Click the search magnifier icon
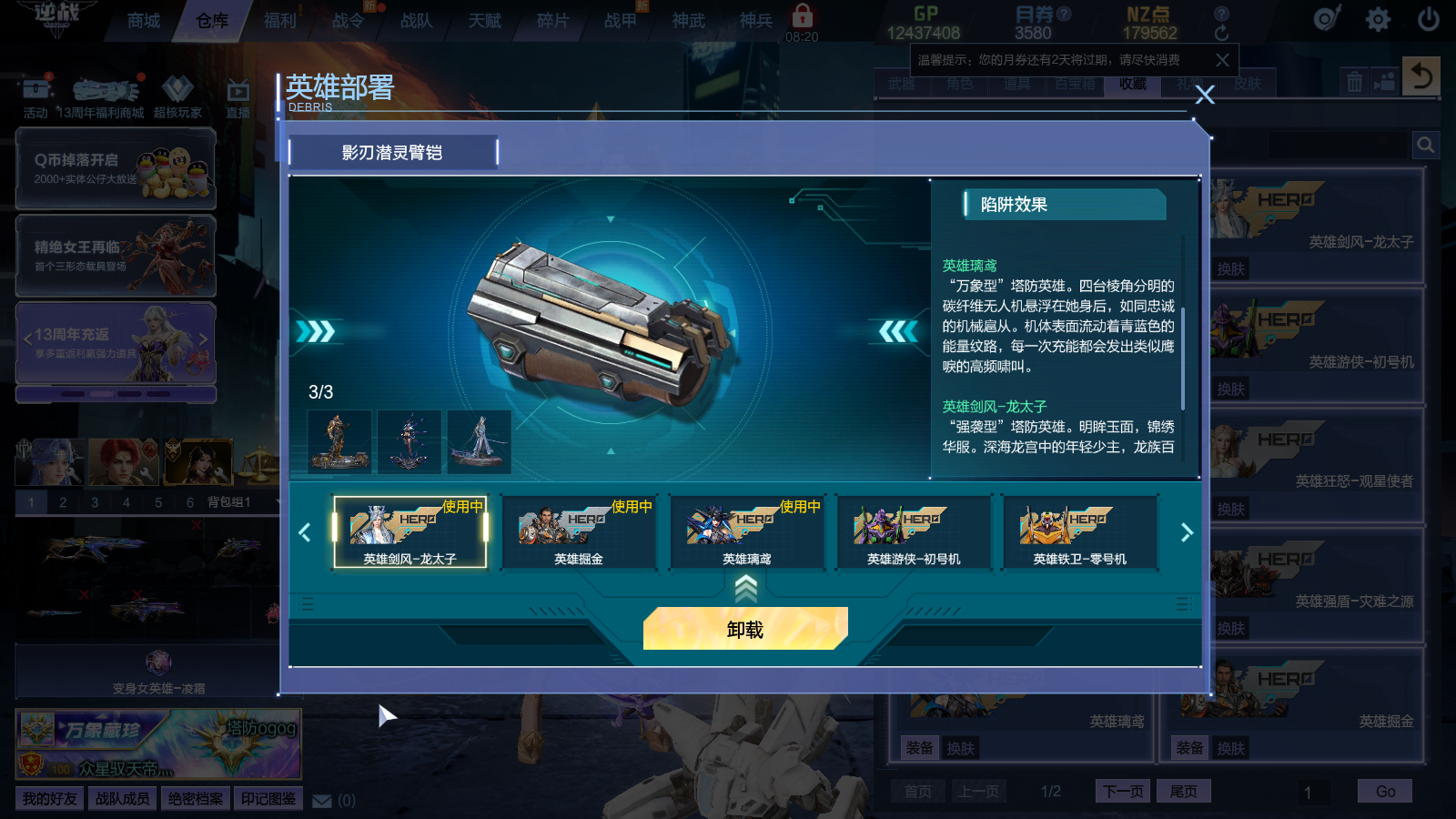Viewport: 1456px width, 819px height. tap(1426, 145)
